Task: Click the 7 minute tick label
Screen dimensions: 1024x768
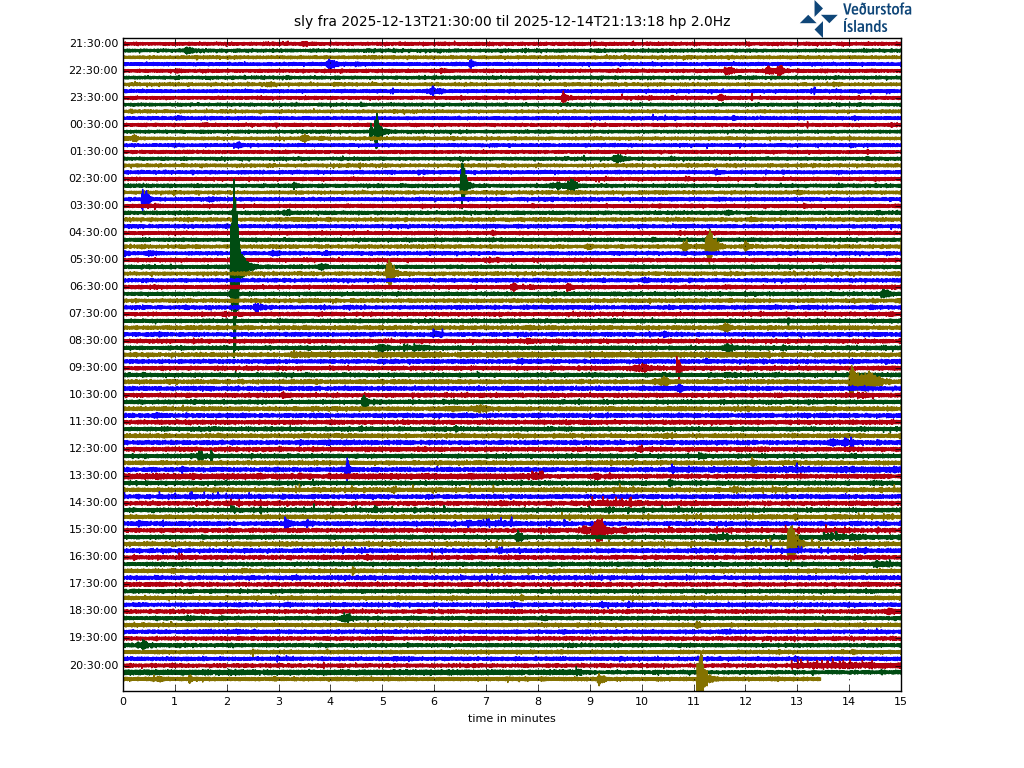Action: pos(486,701)
